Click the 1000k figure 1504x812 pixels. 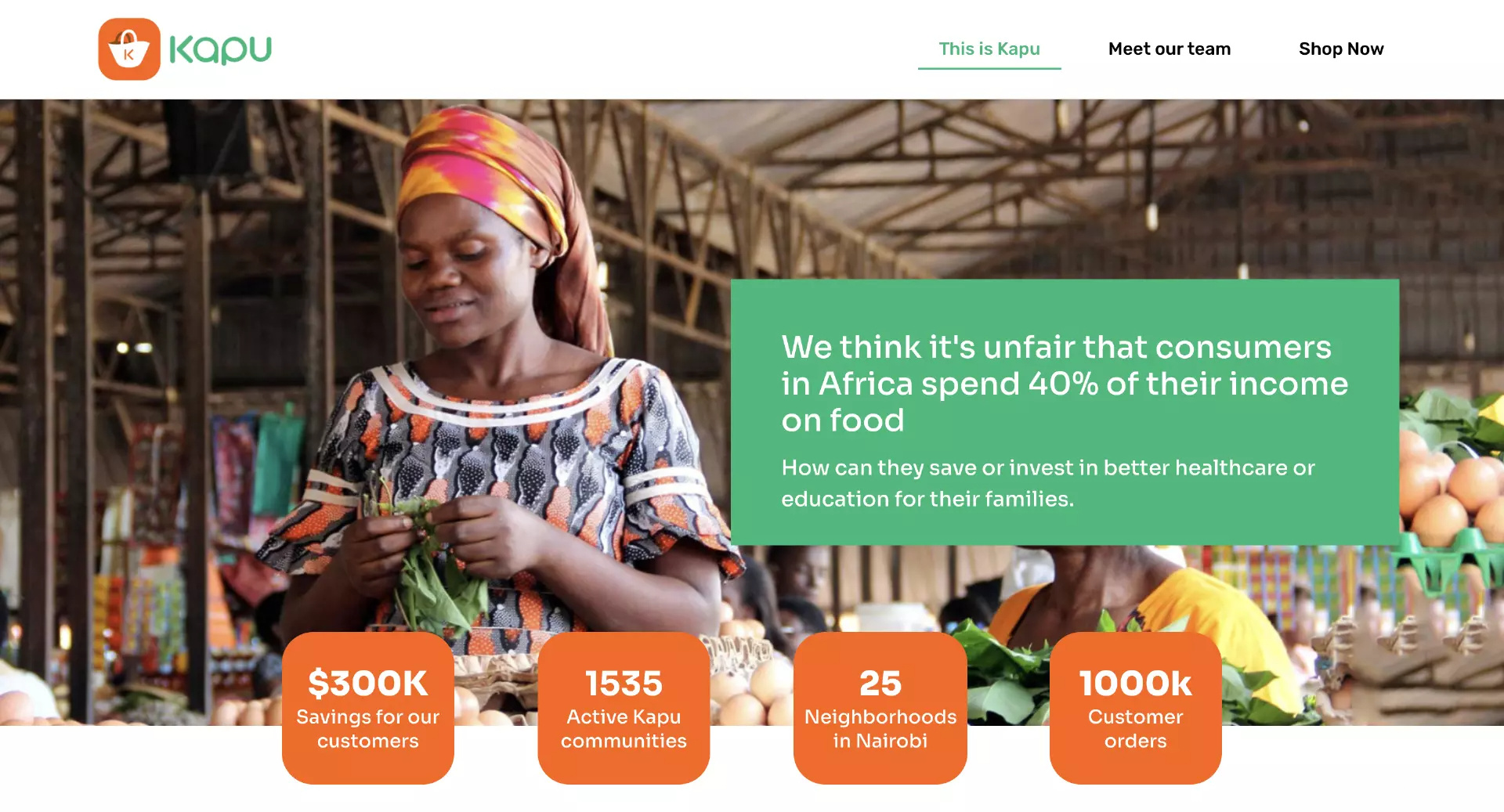click(1135, 683)
